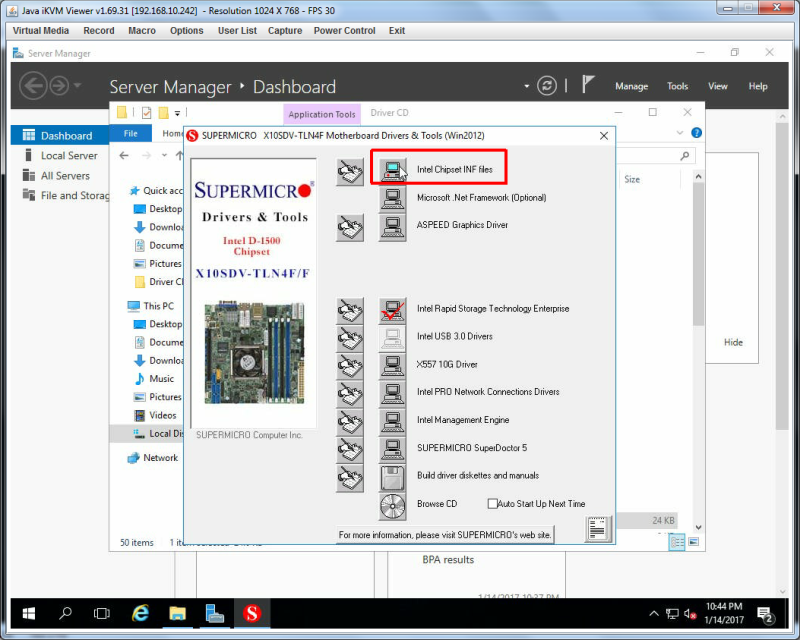Expand the recent locations chevron in Explorer
The image size is (800, 640).
click(x=164, y=155)
